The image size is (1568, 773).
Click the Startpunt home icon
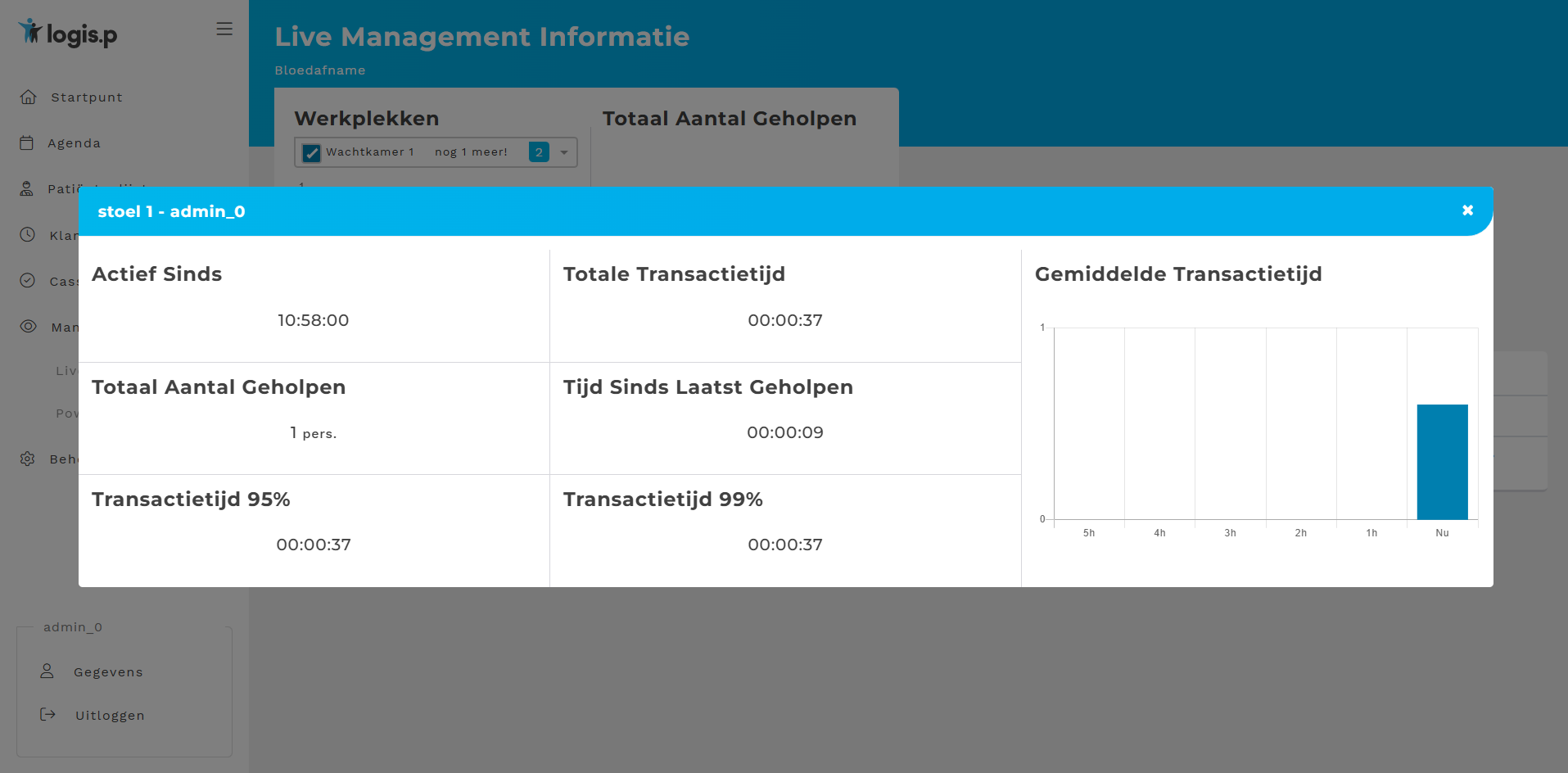point(28,97)
